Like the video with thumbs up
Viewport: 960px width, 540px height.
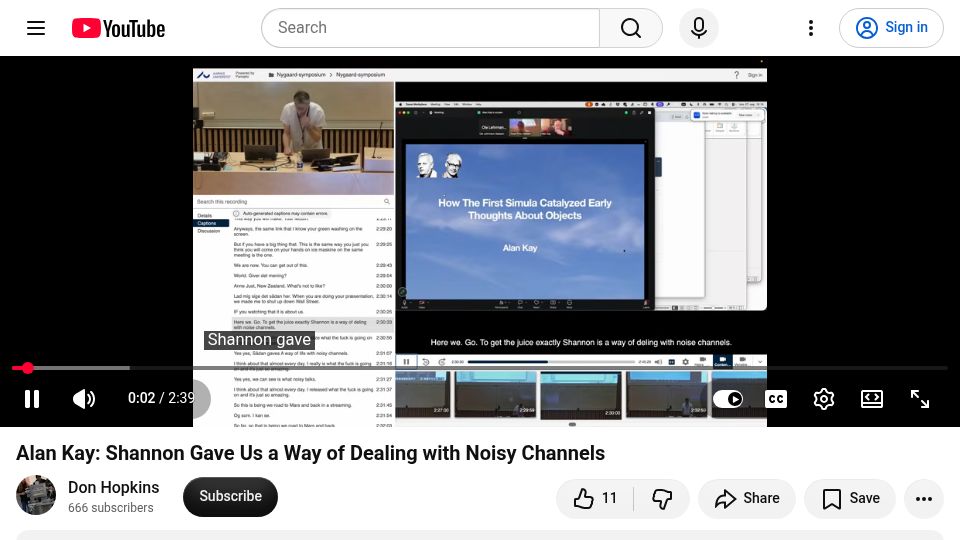[x=594, y=498]
